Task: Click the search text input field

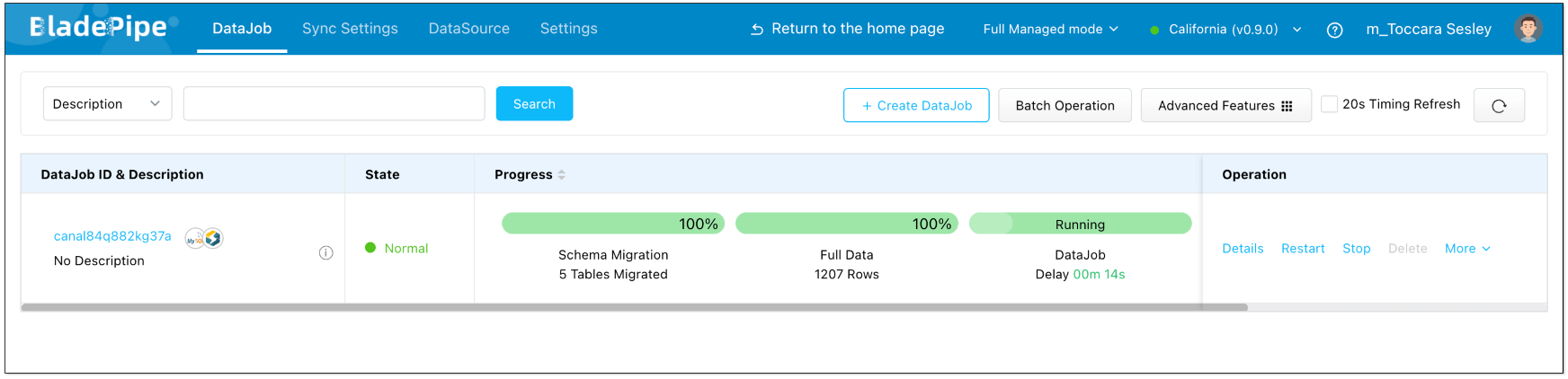Action: (x=334, y=104)
